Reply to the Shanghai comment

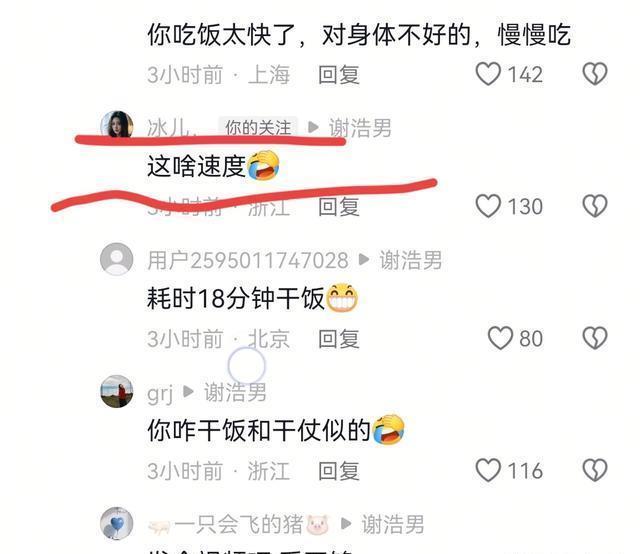click(339, 75)
